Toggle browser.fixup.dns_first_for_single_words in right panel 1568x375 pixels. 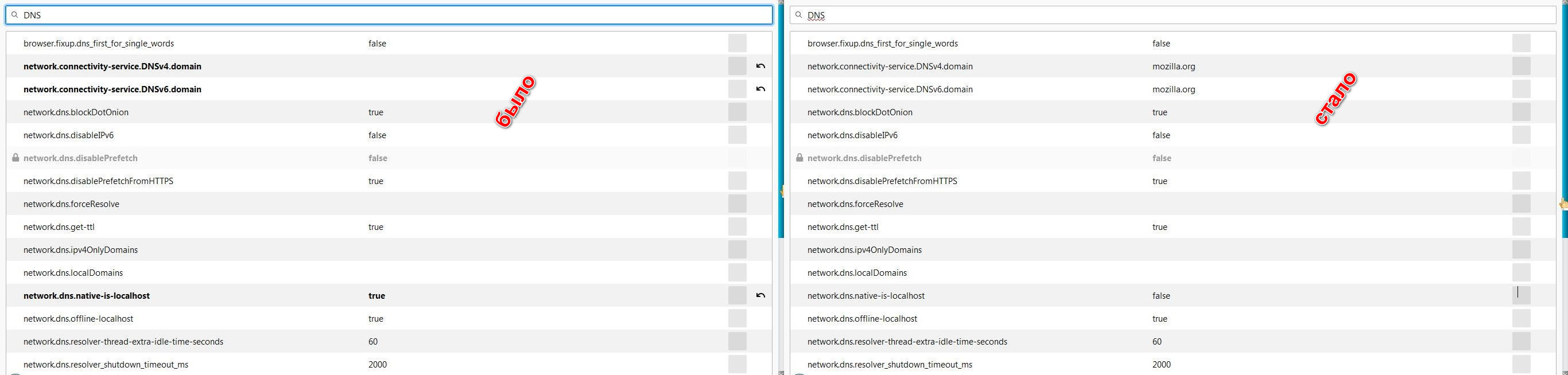pos(1521,43)
